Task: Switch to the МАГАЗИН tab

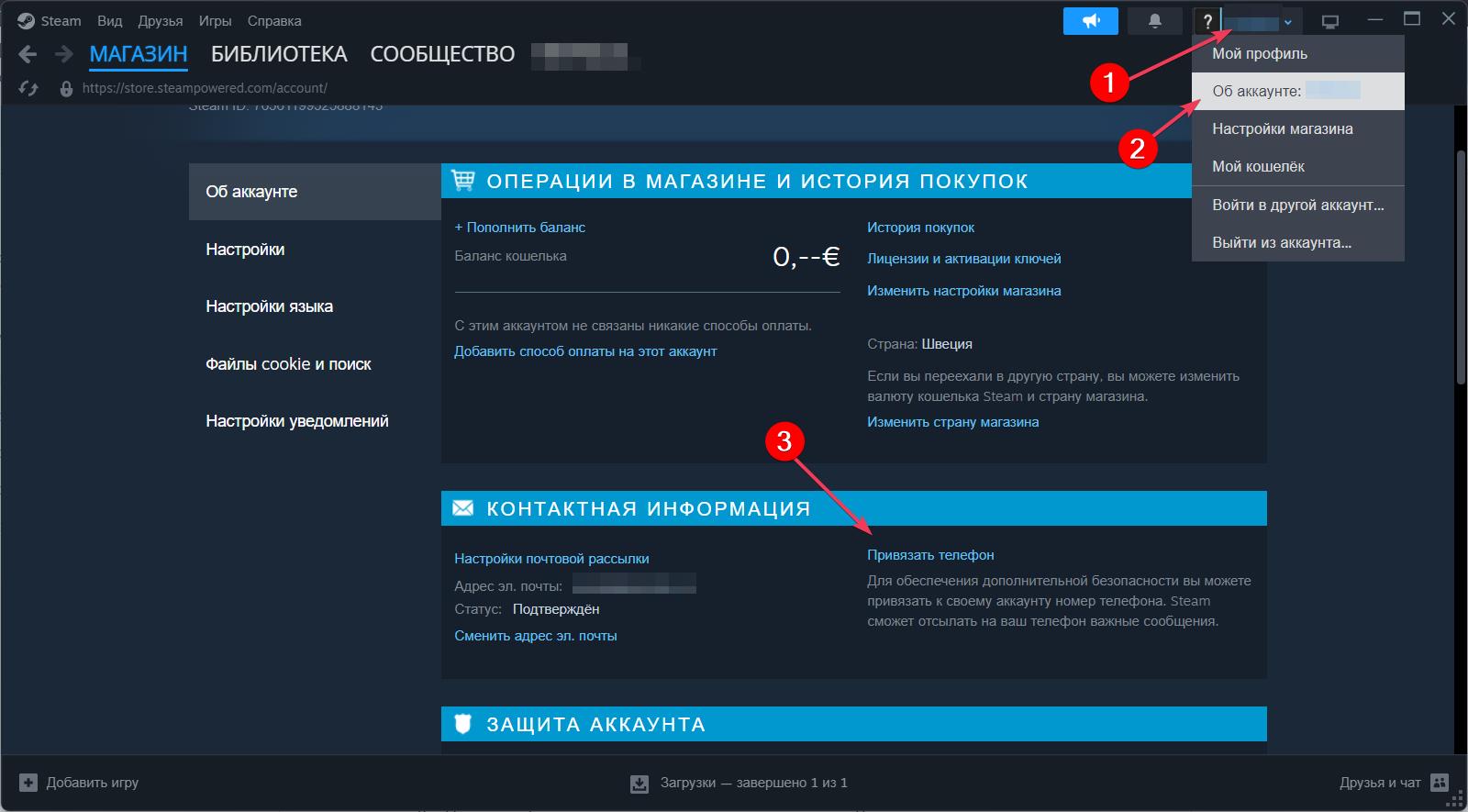Action: [x=139, y=54]
